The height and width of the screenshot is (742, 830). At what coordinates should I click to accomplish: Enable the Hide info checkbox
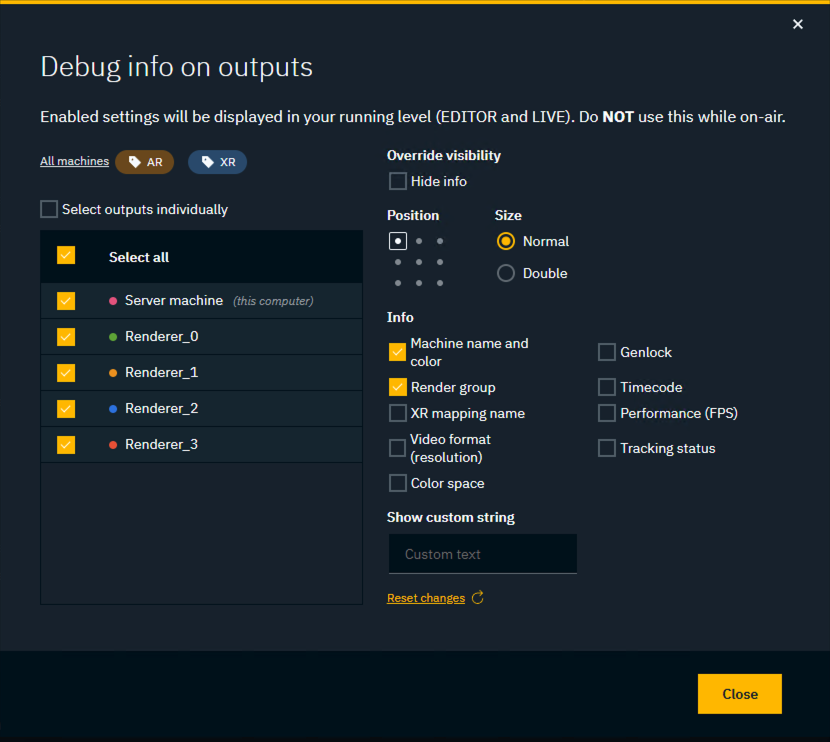pos(398,181)
